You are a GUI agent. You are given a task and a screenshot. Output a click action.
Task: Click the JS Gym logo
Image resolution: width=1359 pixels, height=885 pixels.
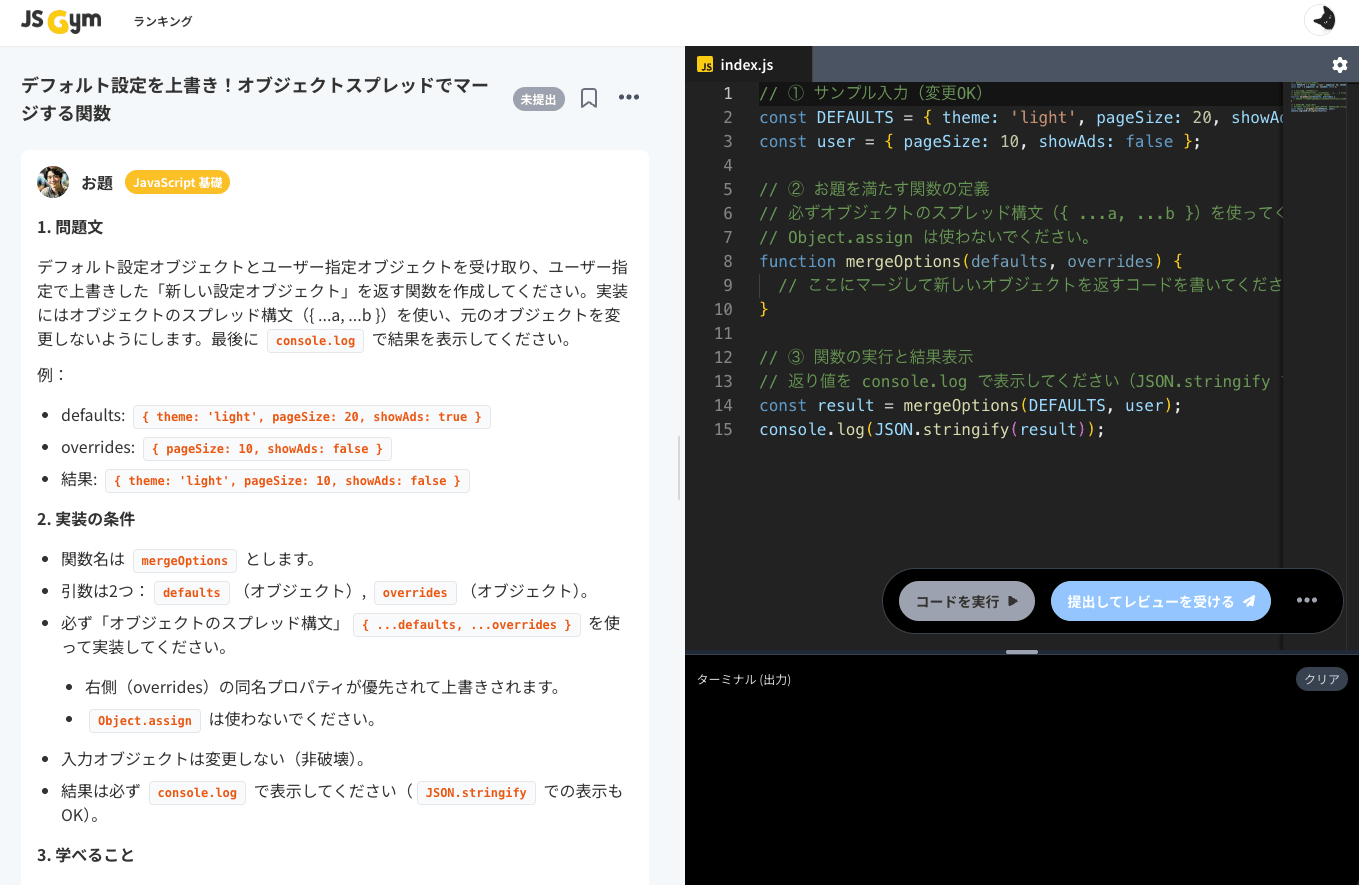coord(60,20)
